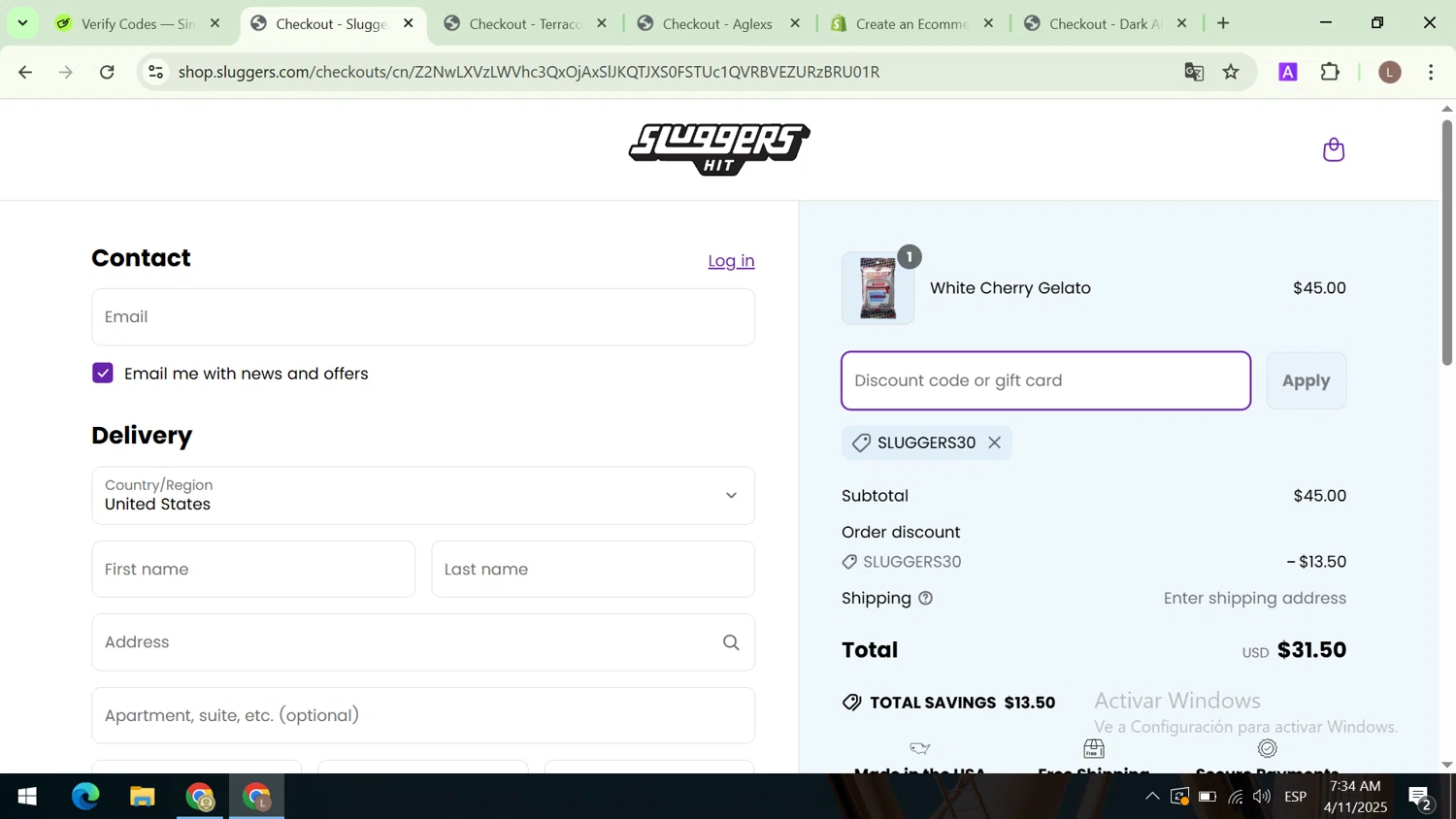Switch to the Checkout - Aglexs tab

click(717, 23)
